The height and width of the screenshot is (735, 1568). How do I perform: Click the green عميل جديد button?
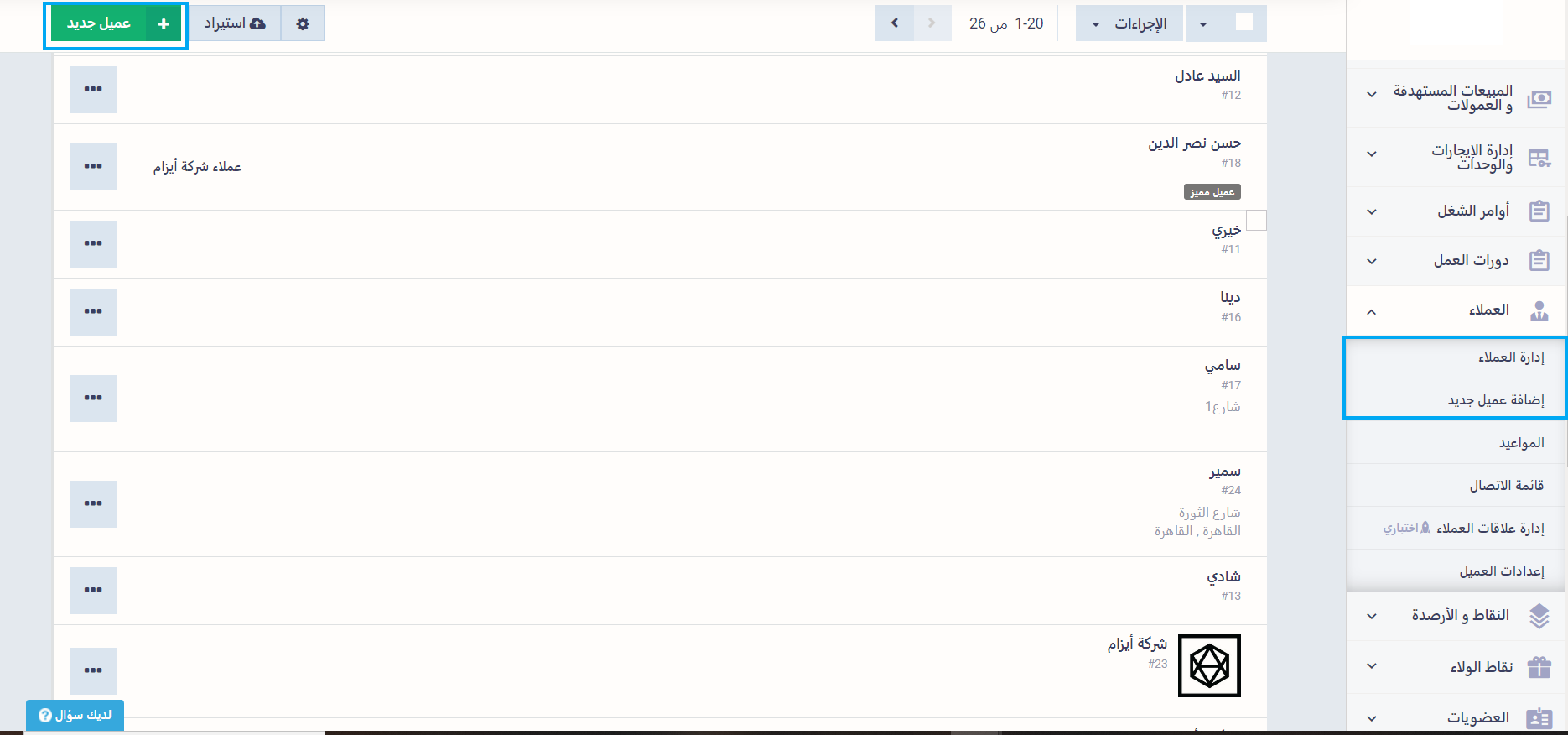116,23
